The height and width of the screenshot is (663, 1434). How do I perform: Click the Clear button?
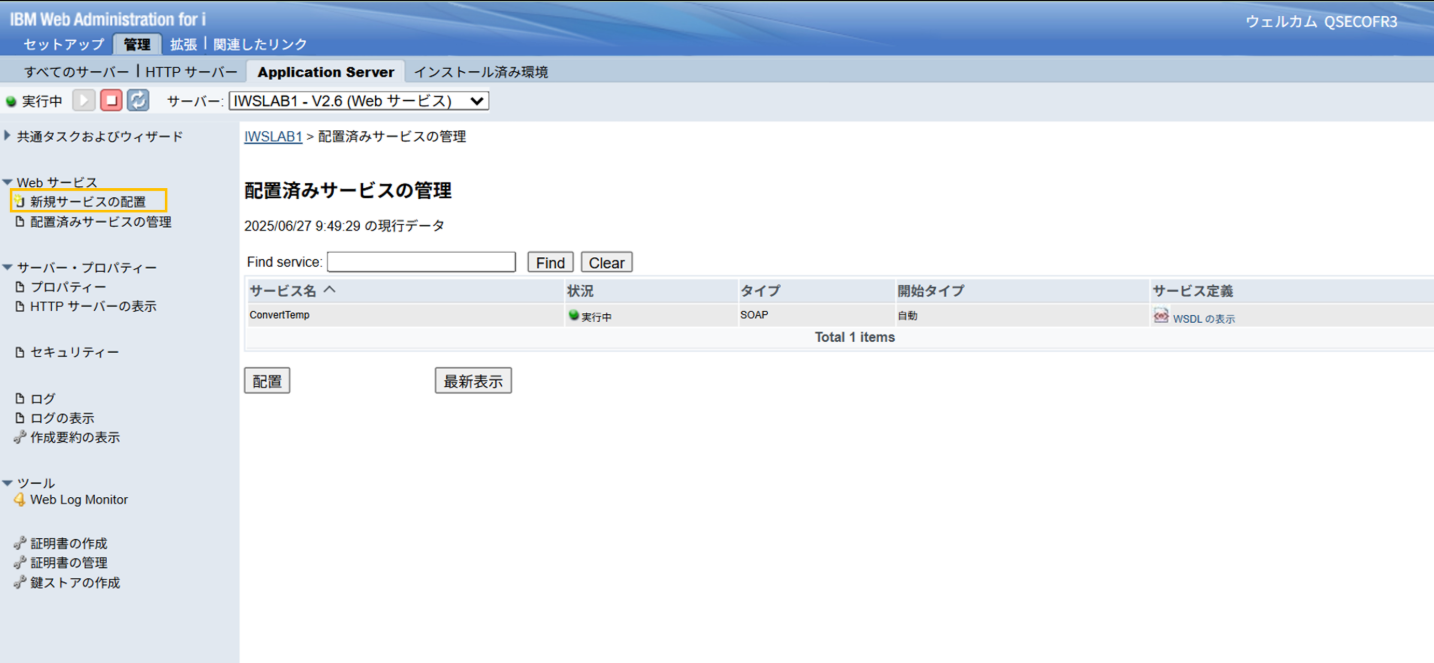pyautogui.click(x=607, y=262)
